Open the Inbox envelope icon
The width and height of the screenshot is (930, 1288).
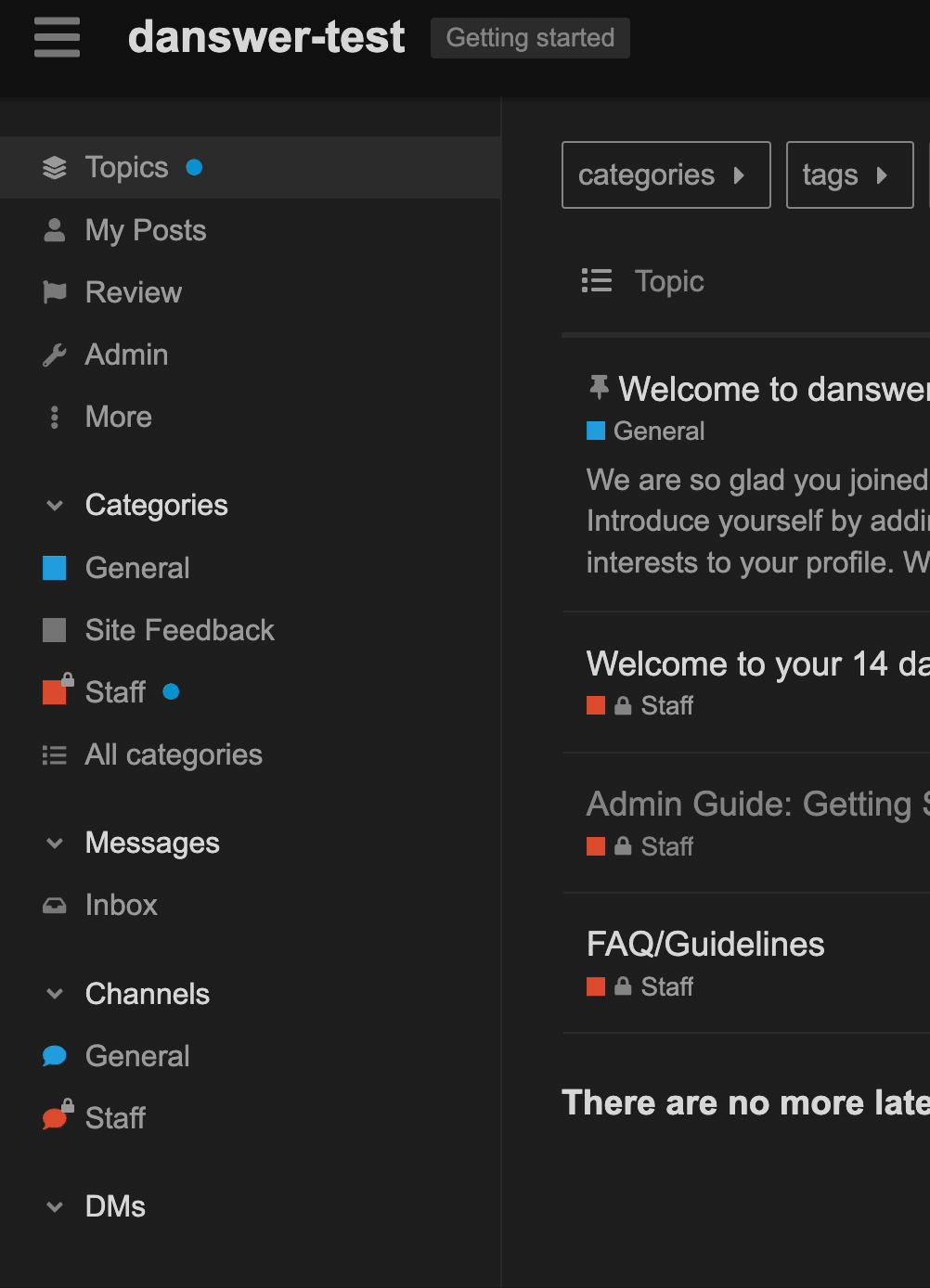tap(55, 905)
